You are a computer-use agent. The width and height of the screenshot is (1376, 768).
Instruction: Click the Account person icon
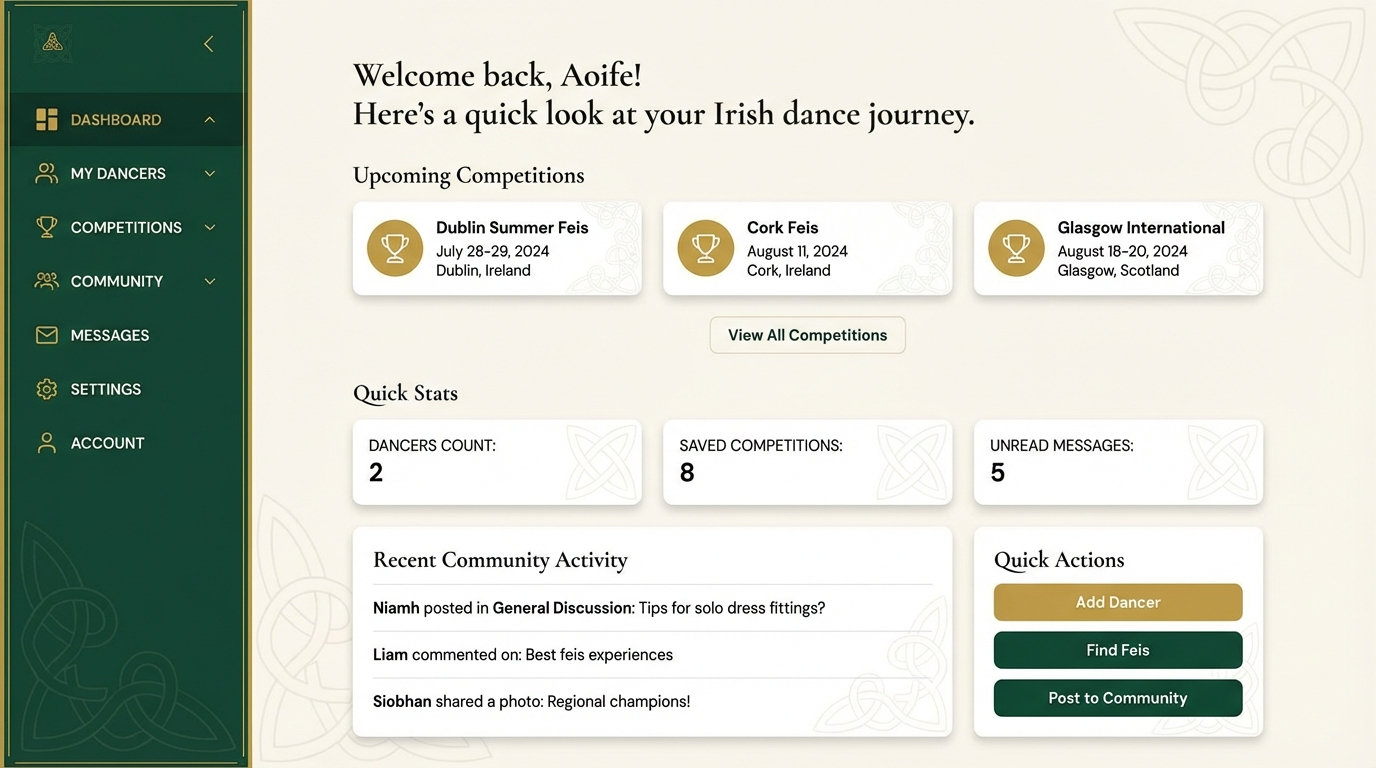coord(46,443)
